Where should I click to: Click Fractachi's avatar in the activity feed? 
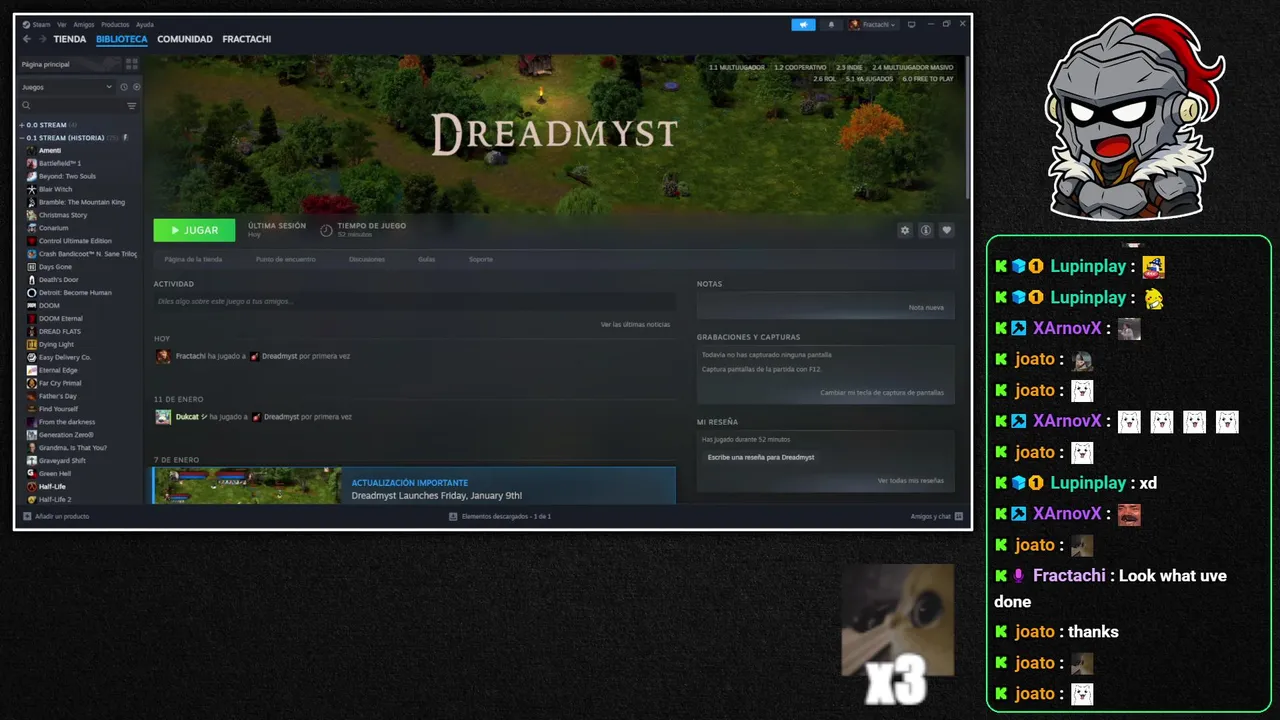pyautogui.click(x=163, y=356)
